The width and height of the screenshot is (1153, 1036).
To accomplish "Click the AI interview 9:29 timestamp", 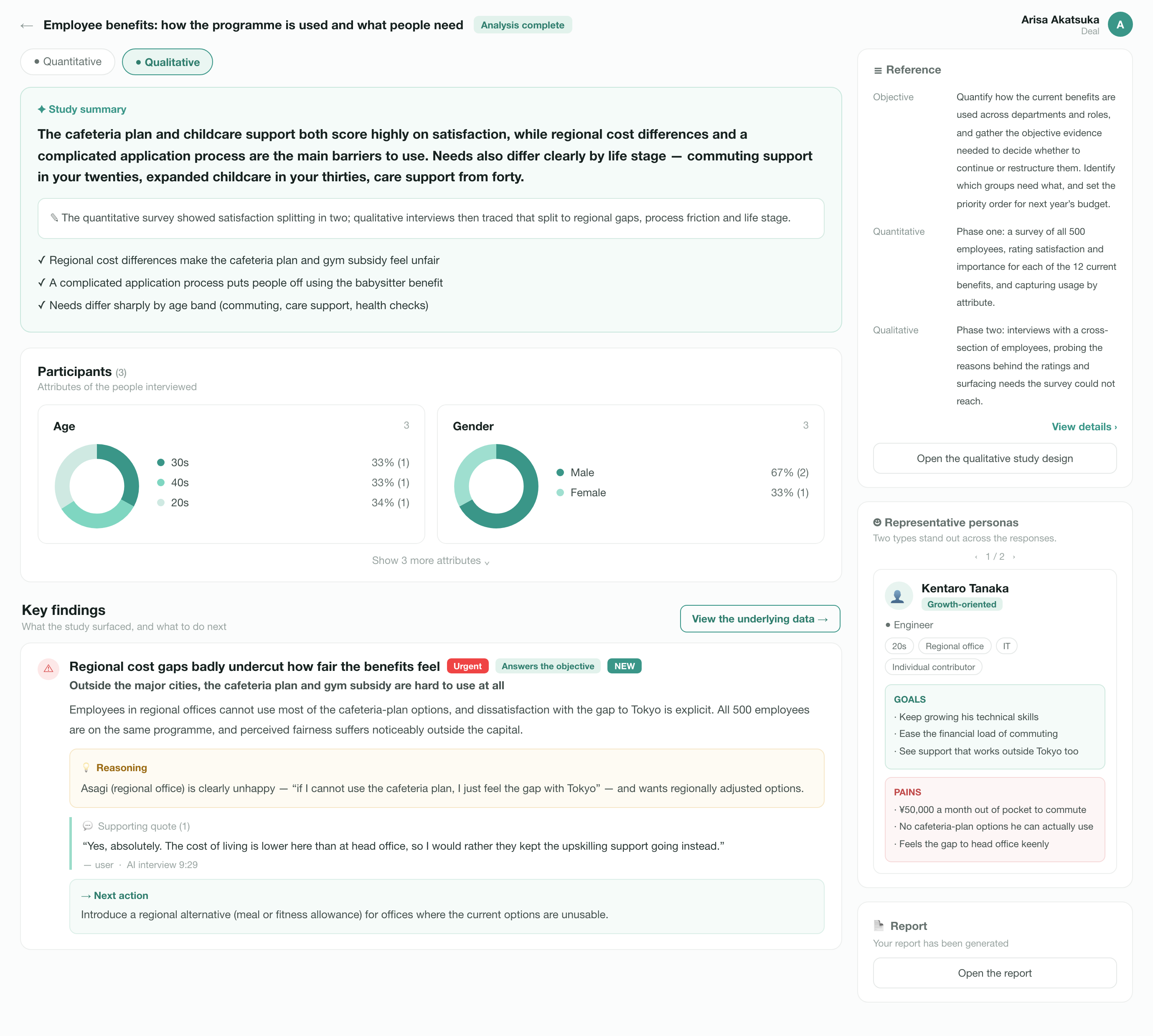I will (162, 865).
